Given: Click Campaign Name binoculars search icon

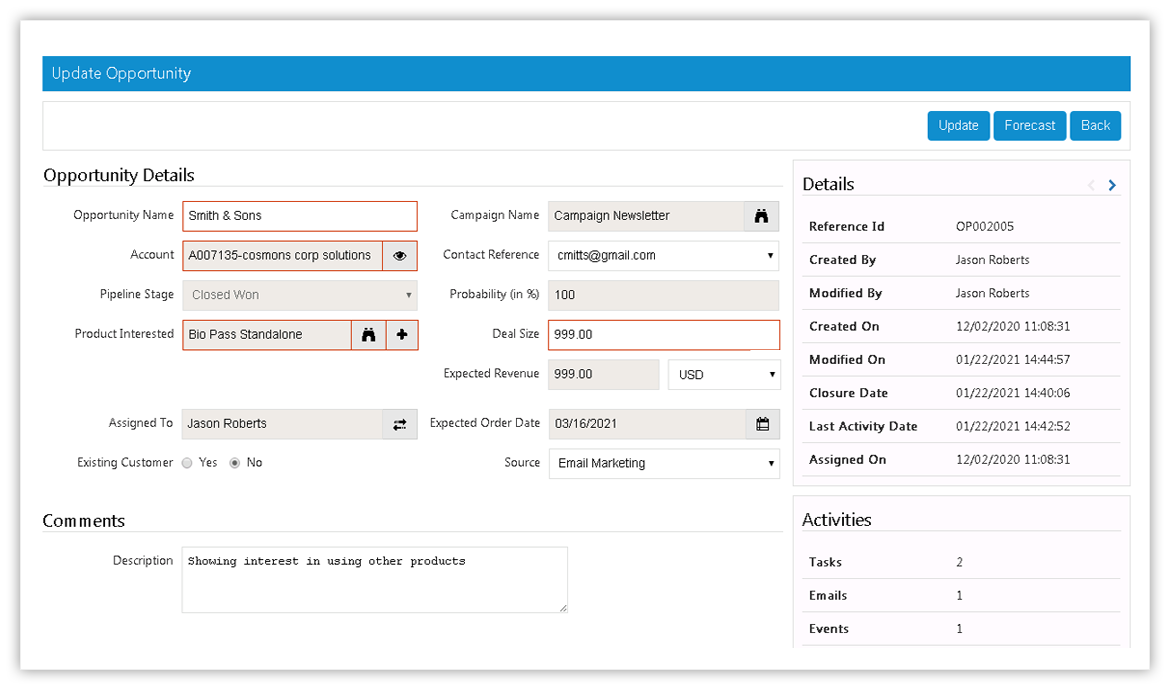Looking at the screenshot, I should pyautogui.click(x=762, y=216).
